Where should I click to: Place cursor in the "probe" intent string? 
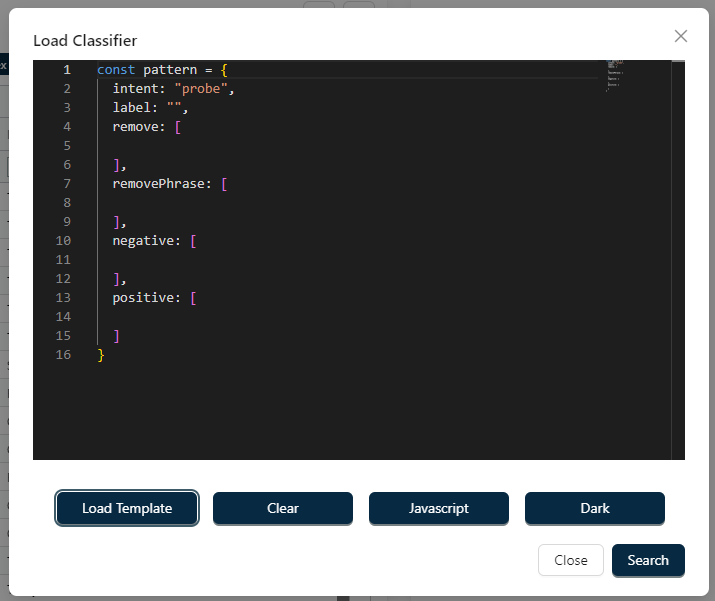click(203, 89)
